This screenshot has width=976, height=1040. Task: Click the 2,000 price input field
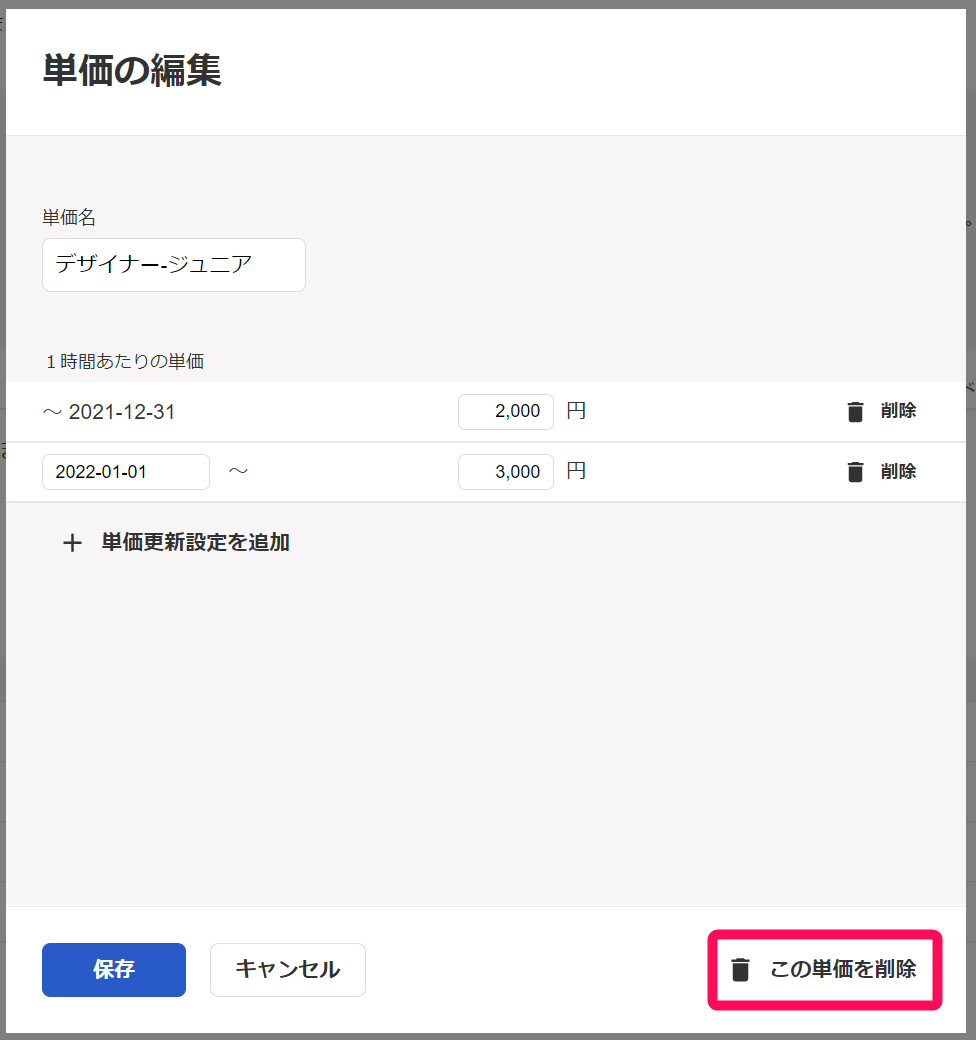pyautogui.click(x=506, y=411)
